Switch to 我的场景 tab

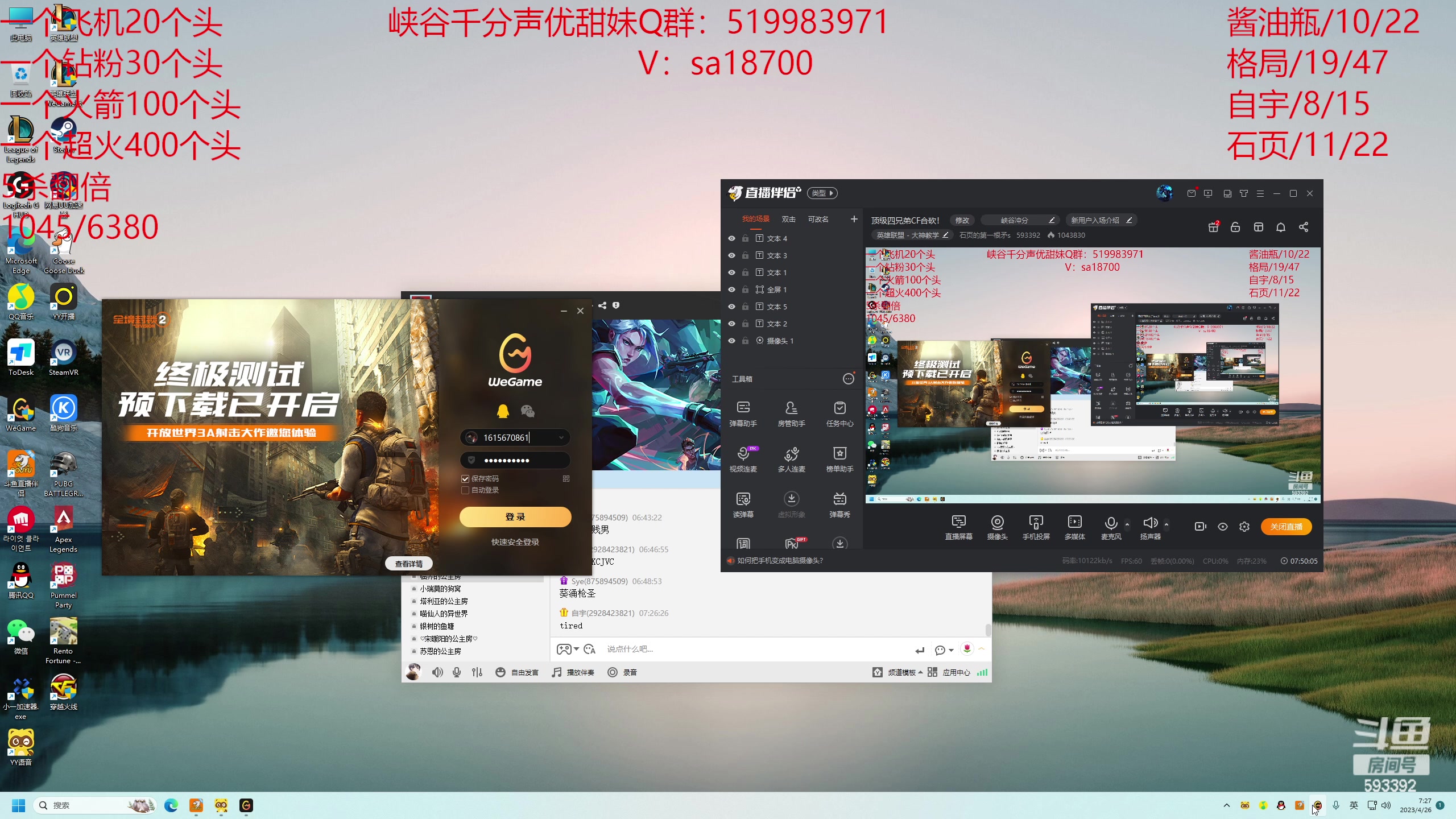755,219
